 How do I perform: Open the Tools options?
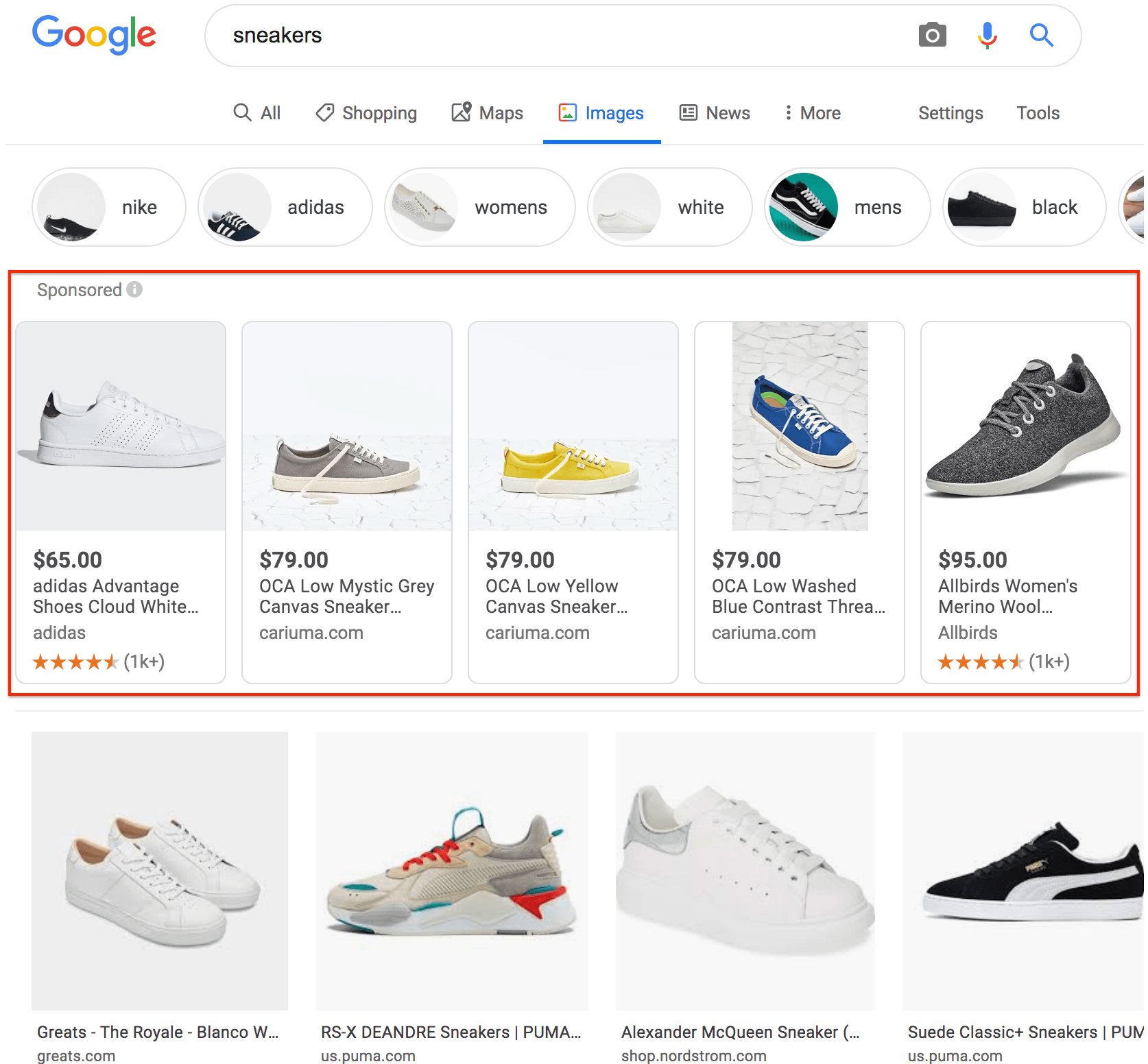(1038, 113)
